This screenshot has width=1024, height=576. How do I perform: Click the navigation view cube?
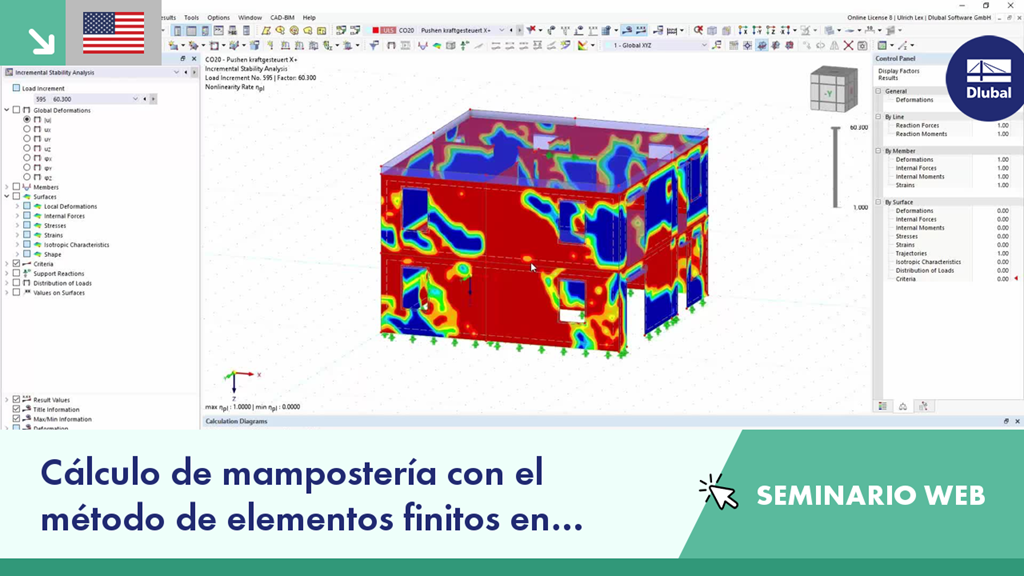coord(833,89)
